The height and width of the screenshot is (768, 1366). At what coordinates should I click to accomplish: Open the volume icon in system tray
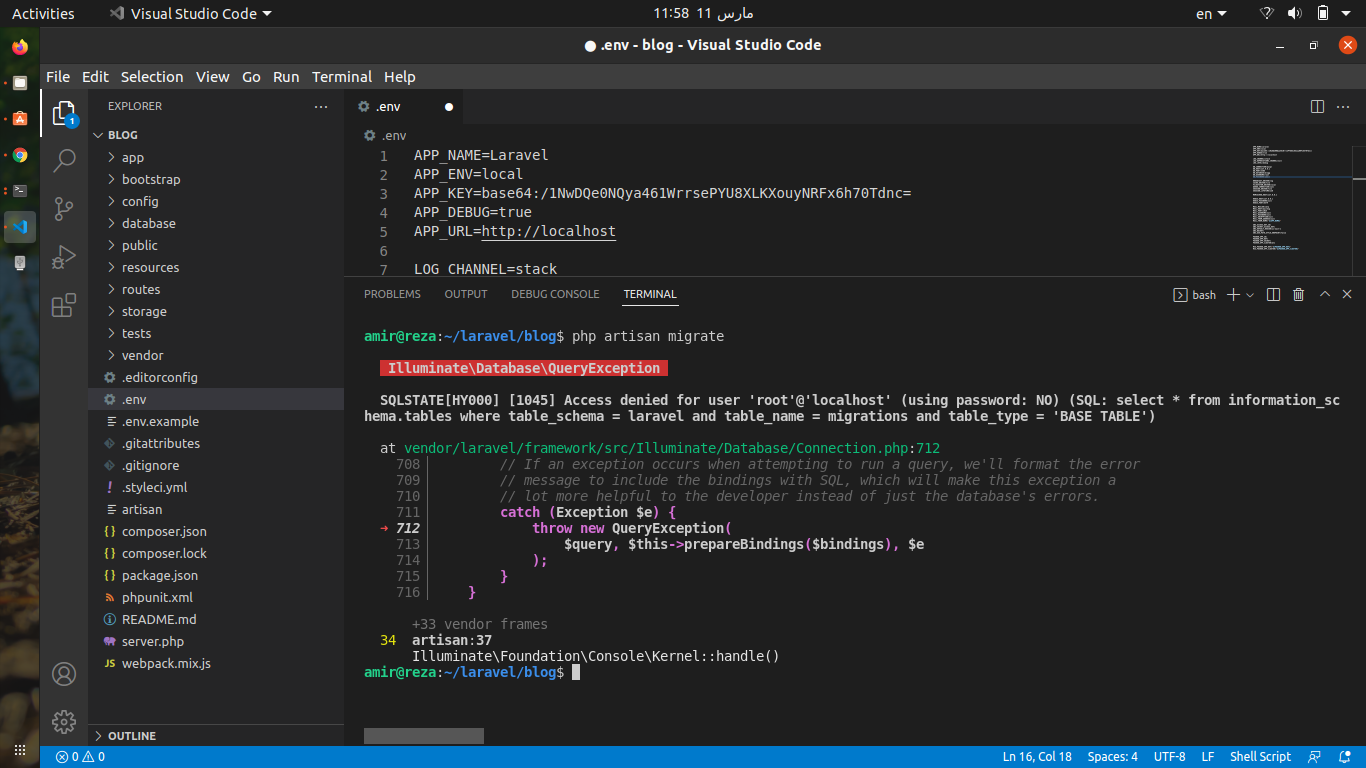point(1294,13)
